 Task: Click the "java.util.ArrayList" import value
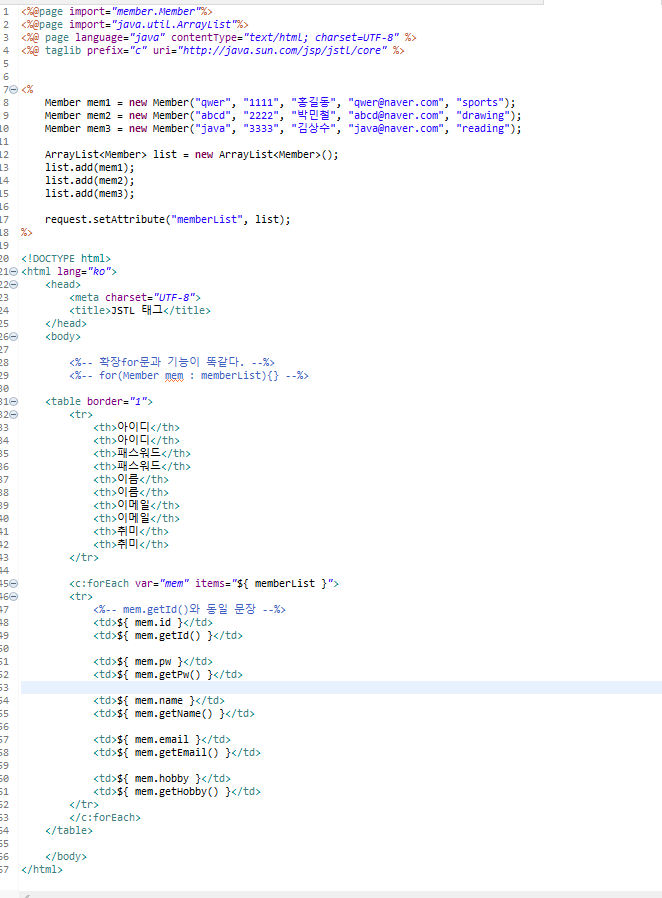[174, 25]
